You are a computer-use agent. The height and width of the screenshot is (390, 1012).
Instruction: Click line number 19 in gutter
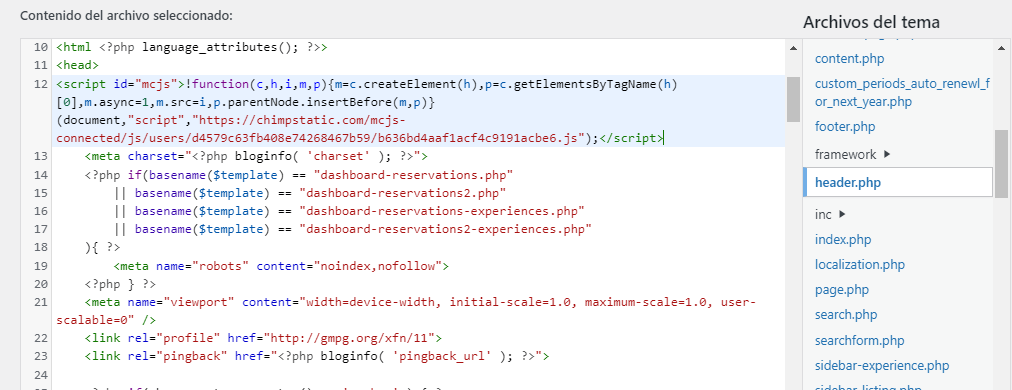click(x=40, y=265)
